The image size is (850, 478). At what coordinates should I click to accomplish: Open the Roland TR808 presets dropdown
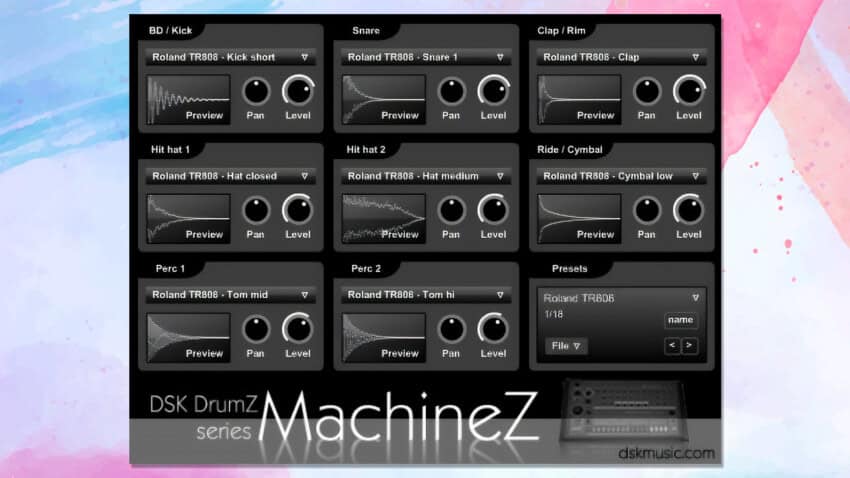tap(621, 298)
